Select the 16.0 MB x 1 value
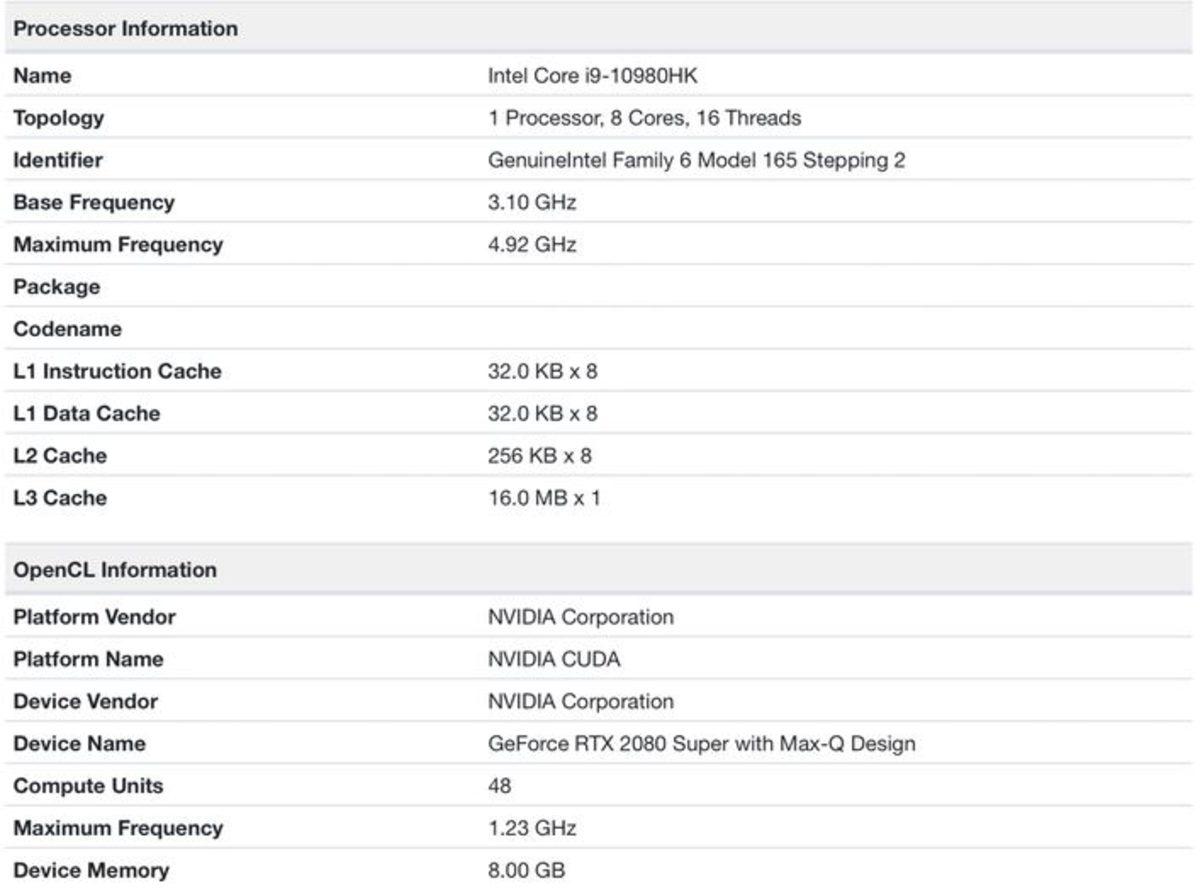 coord(544,498)
